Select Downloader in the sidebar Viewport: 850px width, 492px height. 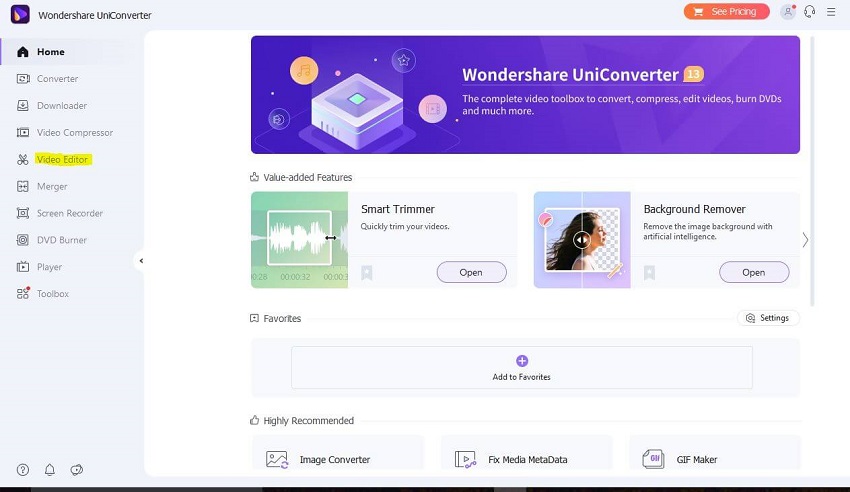(x=64, y=106)
